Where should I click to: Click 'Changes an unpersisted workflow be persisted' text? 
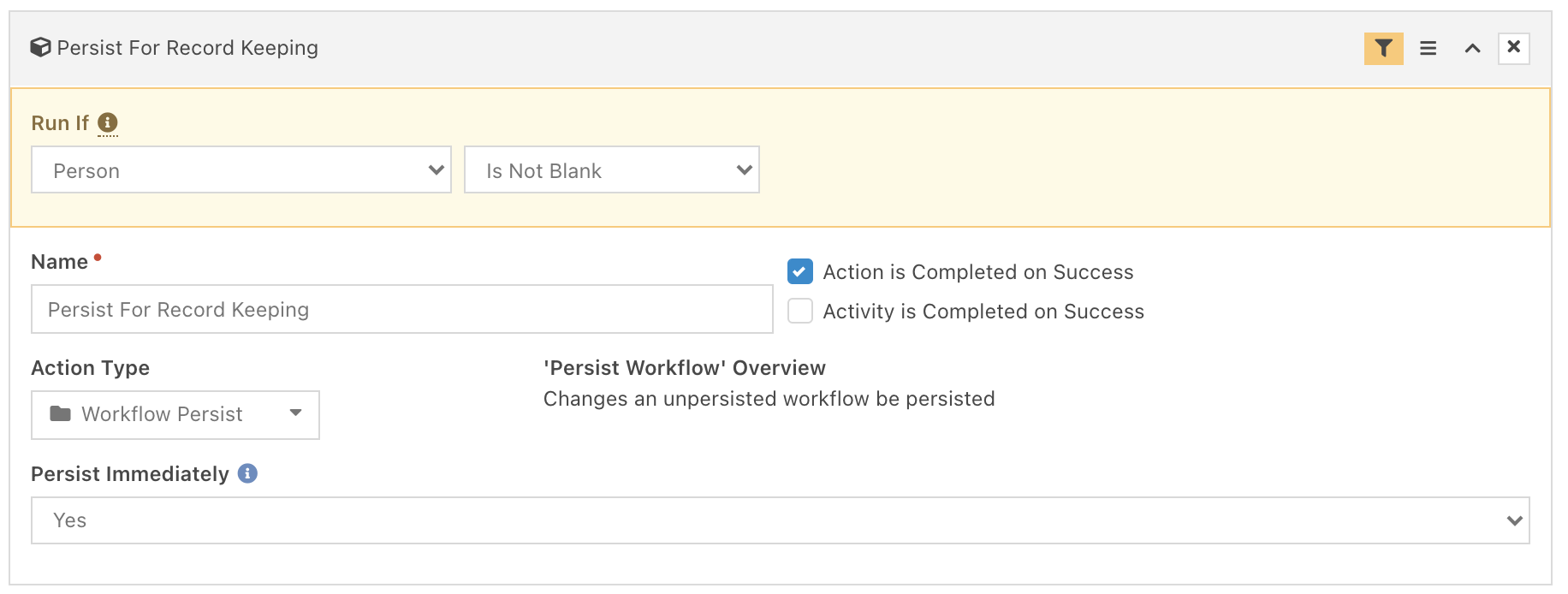(769, 399)
